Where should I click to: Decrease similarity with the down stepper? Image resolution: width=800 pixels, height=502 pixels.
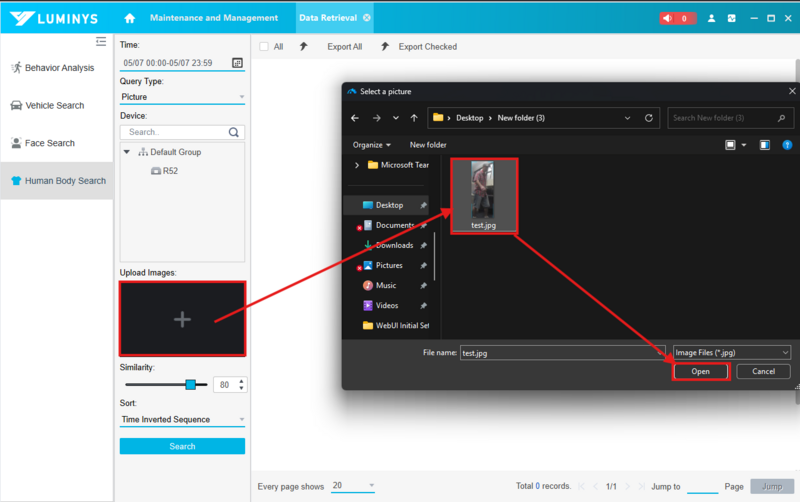tap(241, 388)
